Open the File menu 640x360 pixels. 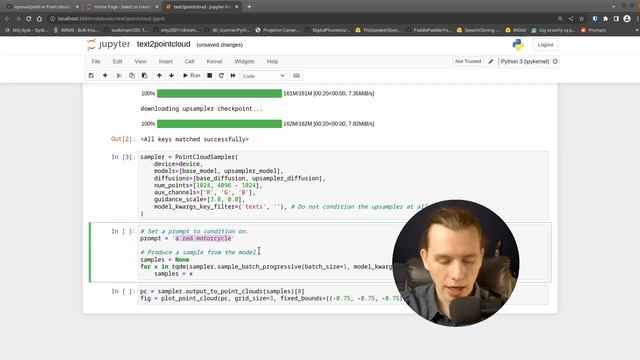tap(96, 61)
